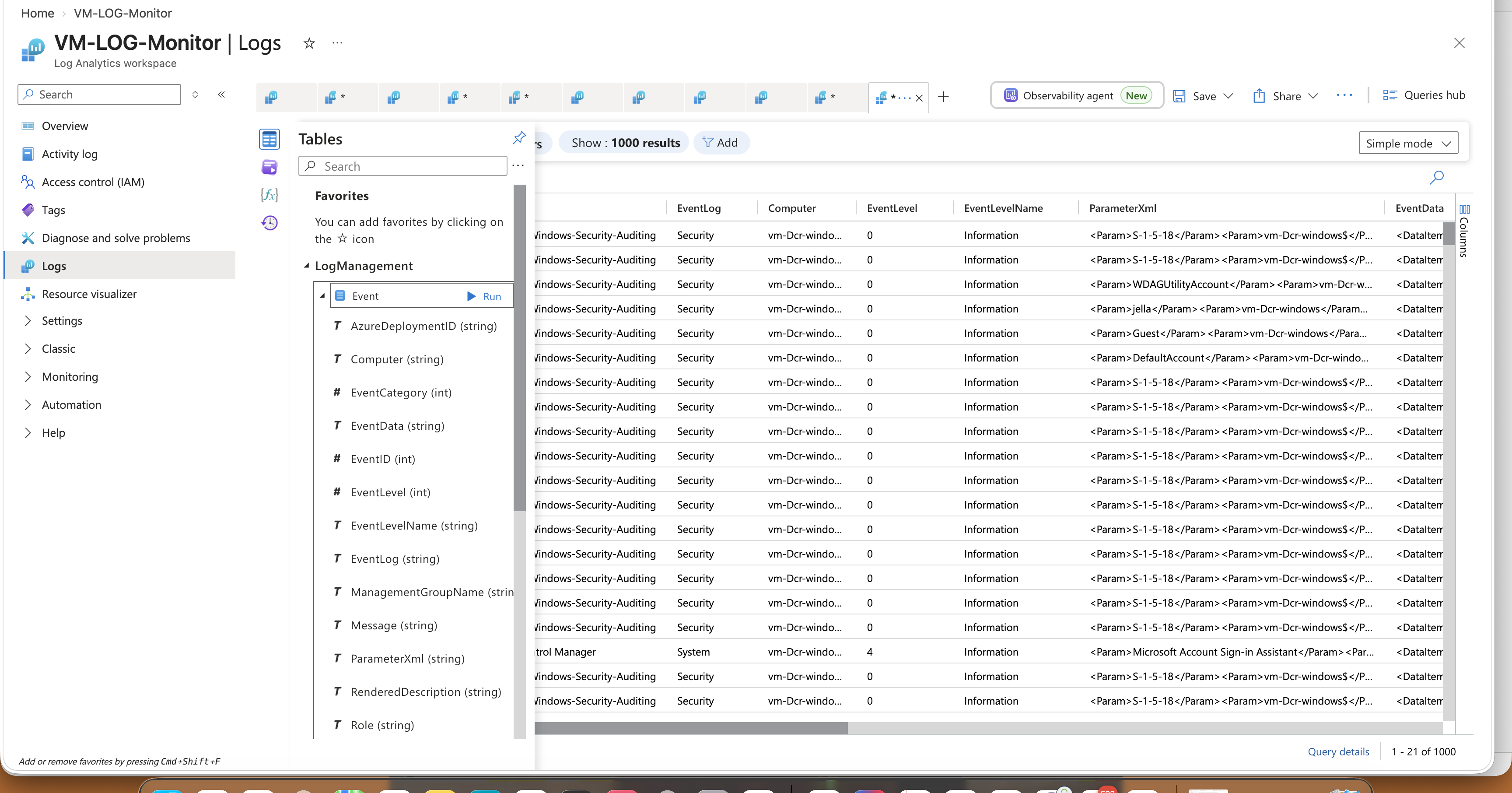Viewport: 1512px width, 793px height.
Task: Select Logs in the sidebar
Action: (x=120, y=266)
